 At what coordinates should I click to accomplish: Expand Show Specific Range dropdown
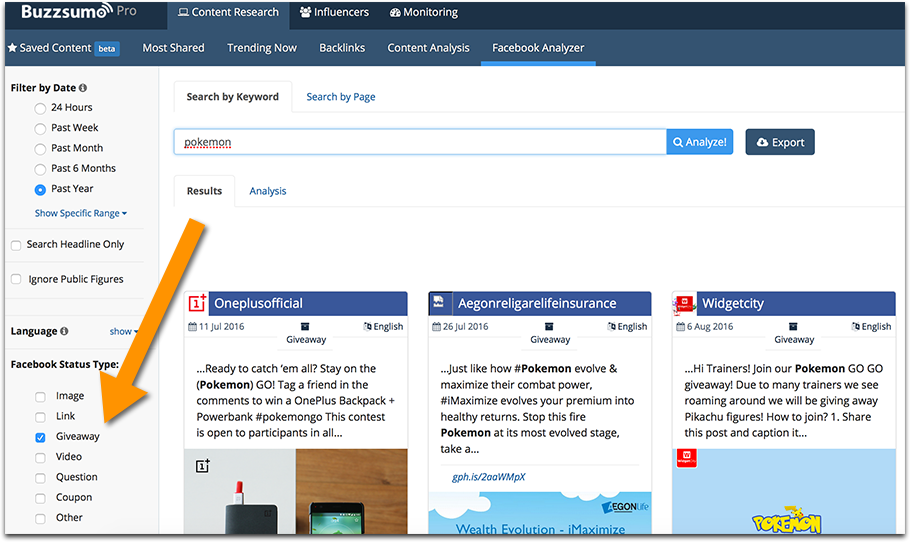81,213
